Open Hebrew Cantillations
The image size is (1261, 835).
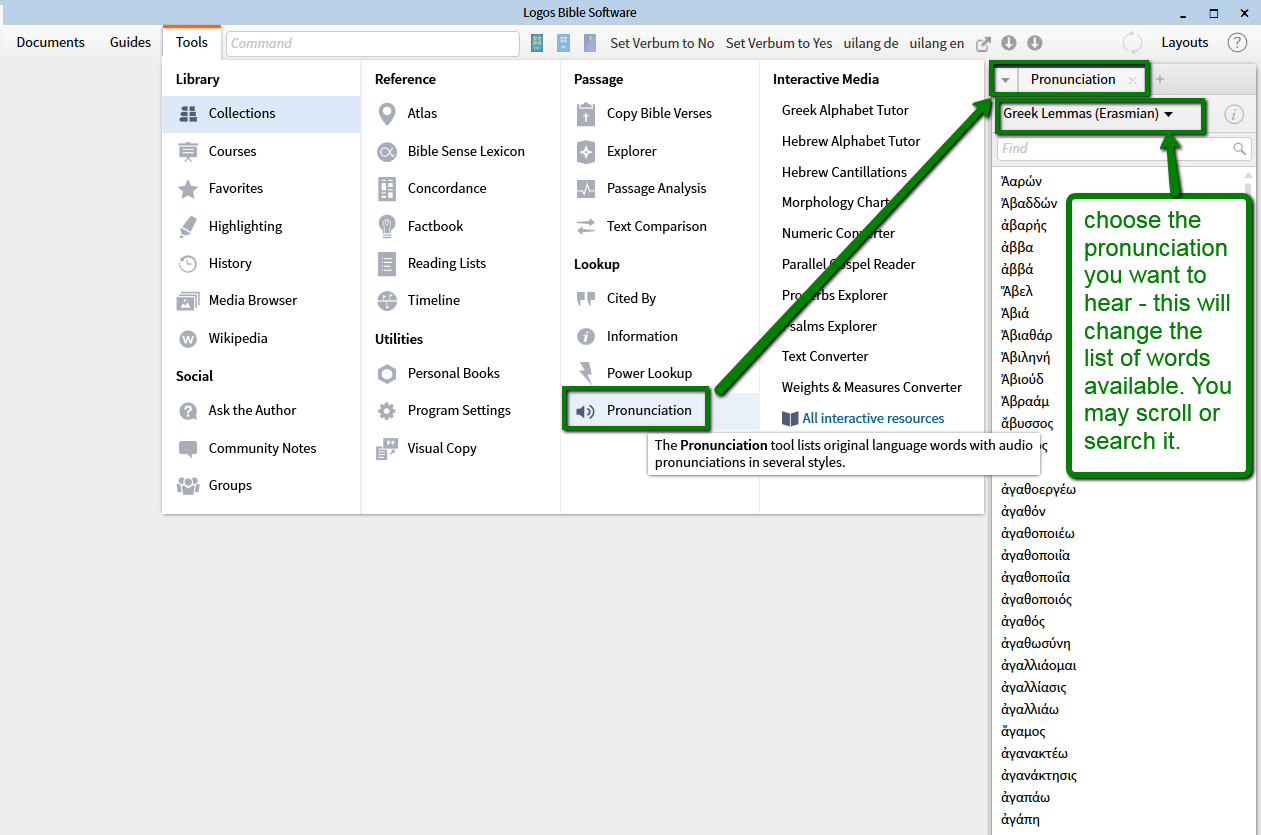(844, 172)
